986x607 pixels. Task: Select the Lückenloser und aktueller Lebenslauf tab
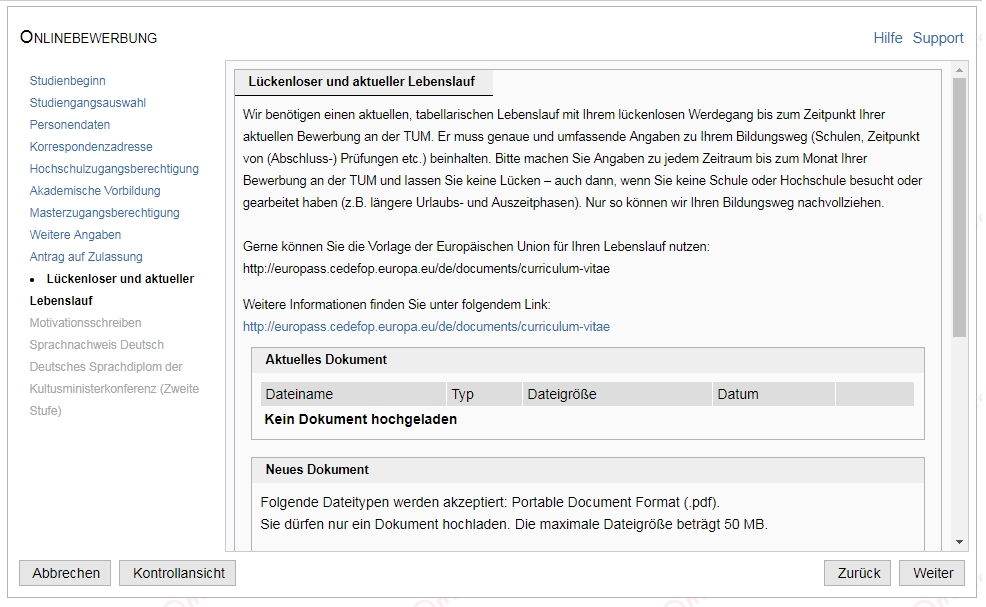pos(362,82)
